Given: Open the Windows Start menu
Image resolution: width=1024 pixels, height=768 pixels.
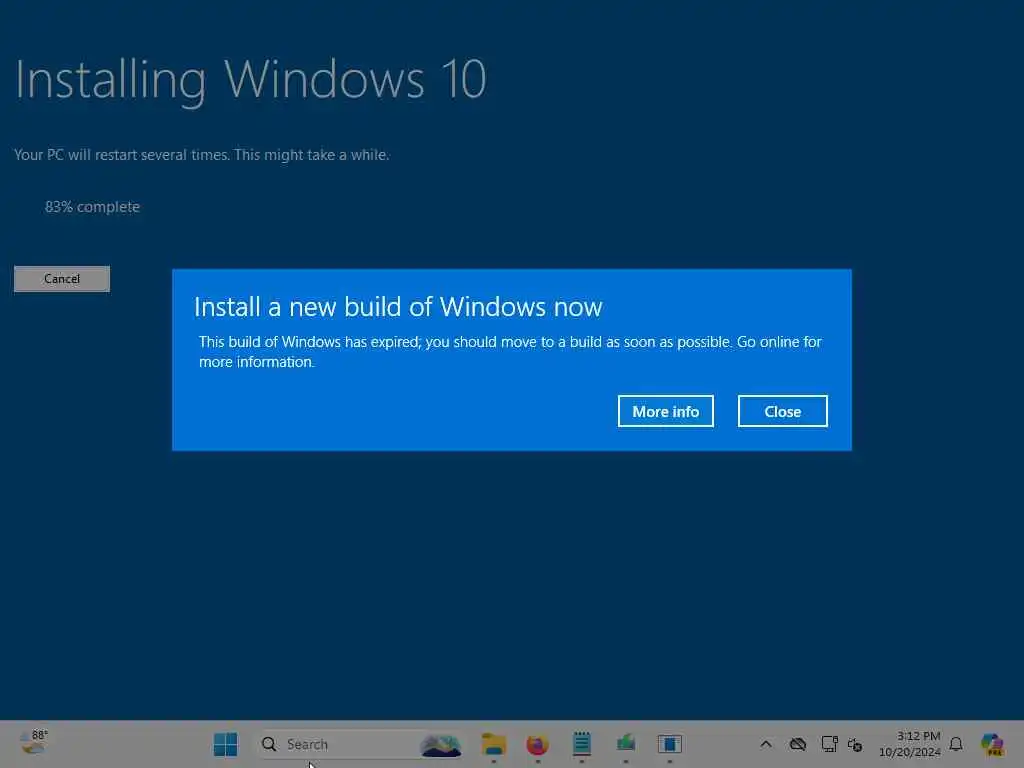Looking at the screenshot, I should (226, 744).
